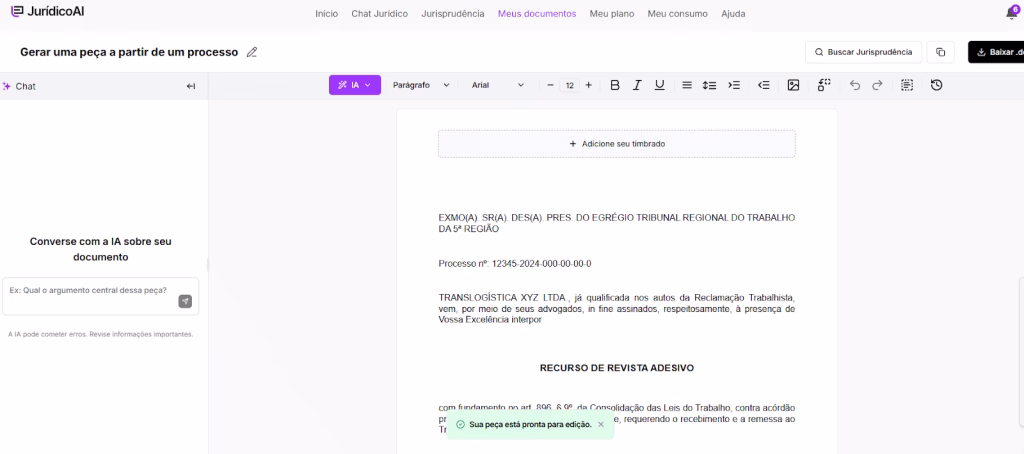This screenshot has height=454, width=1024.
Task: Toggle bold formatting
Action: [x=615, y=85]
